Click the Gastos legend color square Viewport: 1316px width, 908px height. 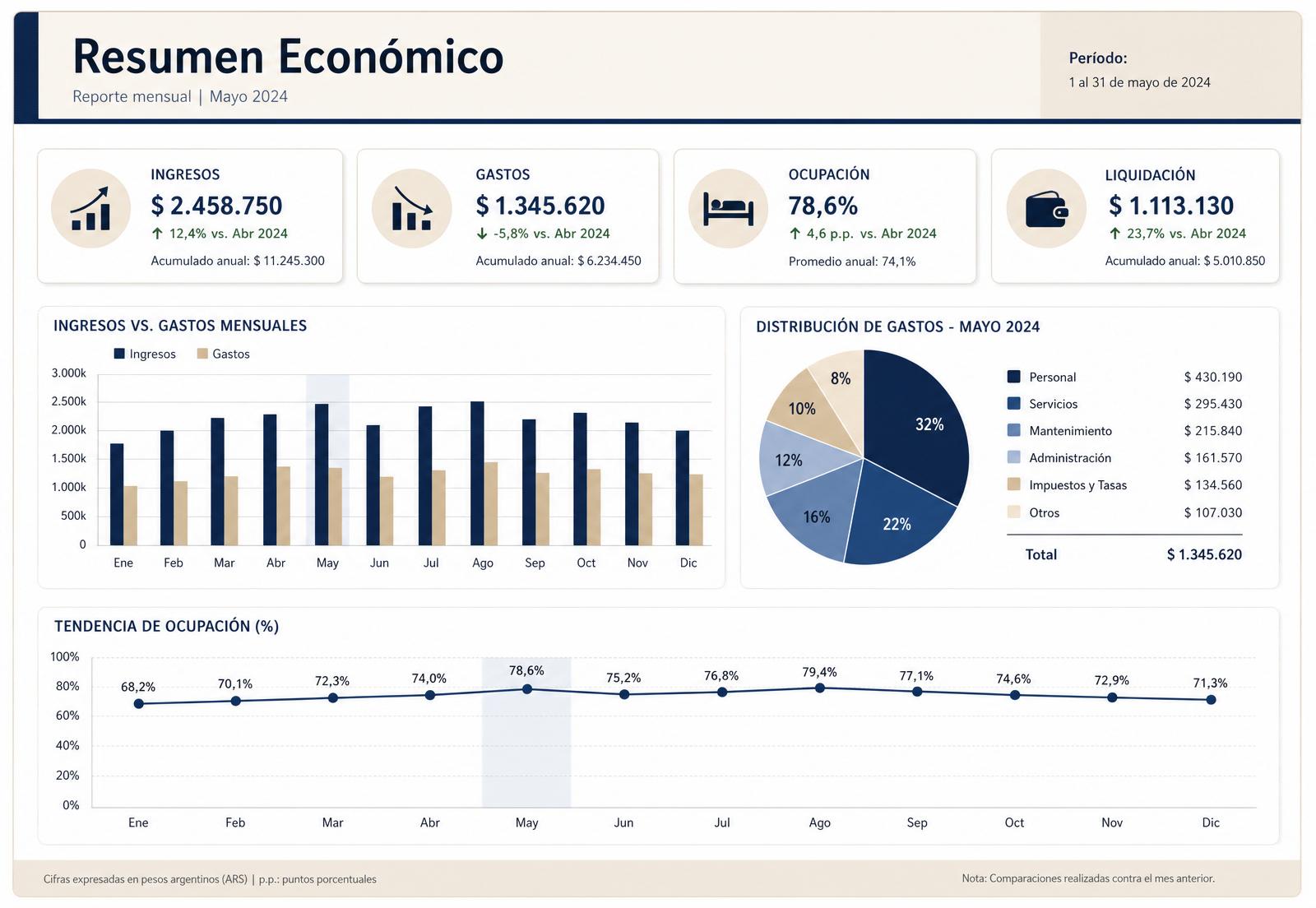[x=202, y=354]
